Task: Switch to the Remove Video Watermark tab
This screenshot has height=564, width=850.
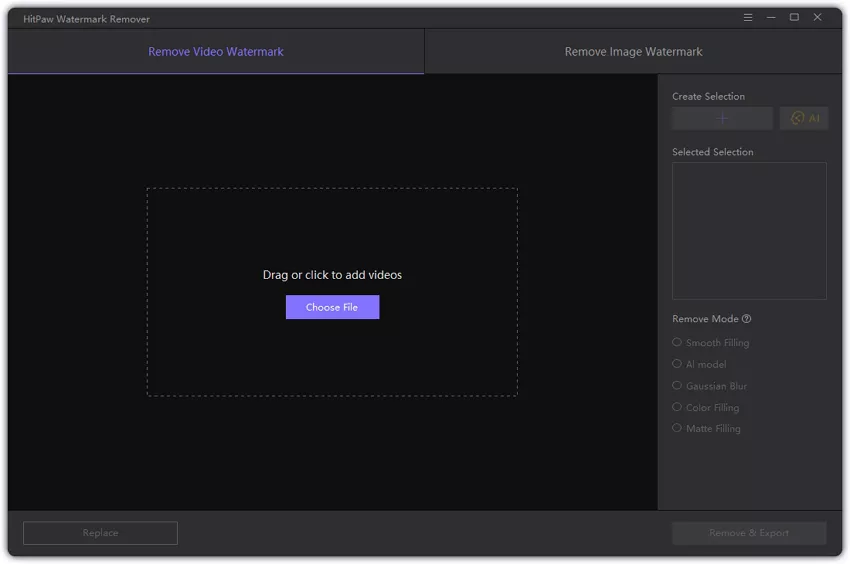Action: pos(216,52)
